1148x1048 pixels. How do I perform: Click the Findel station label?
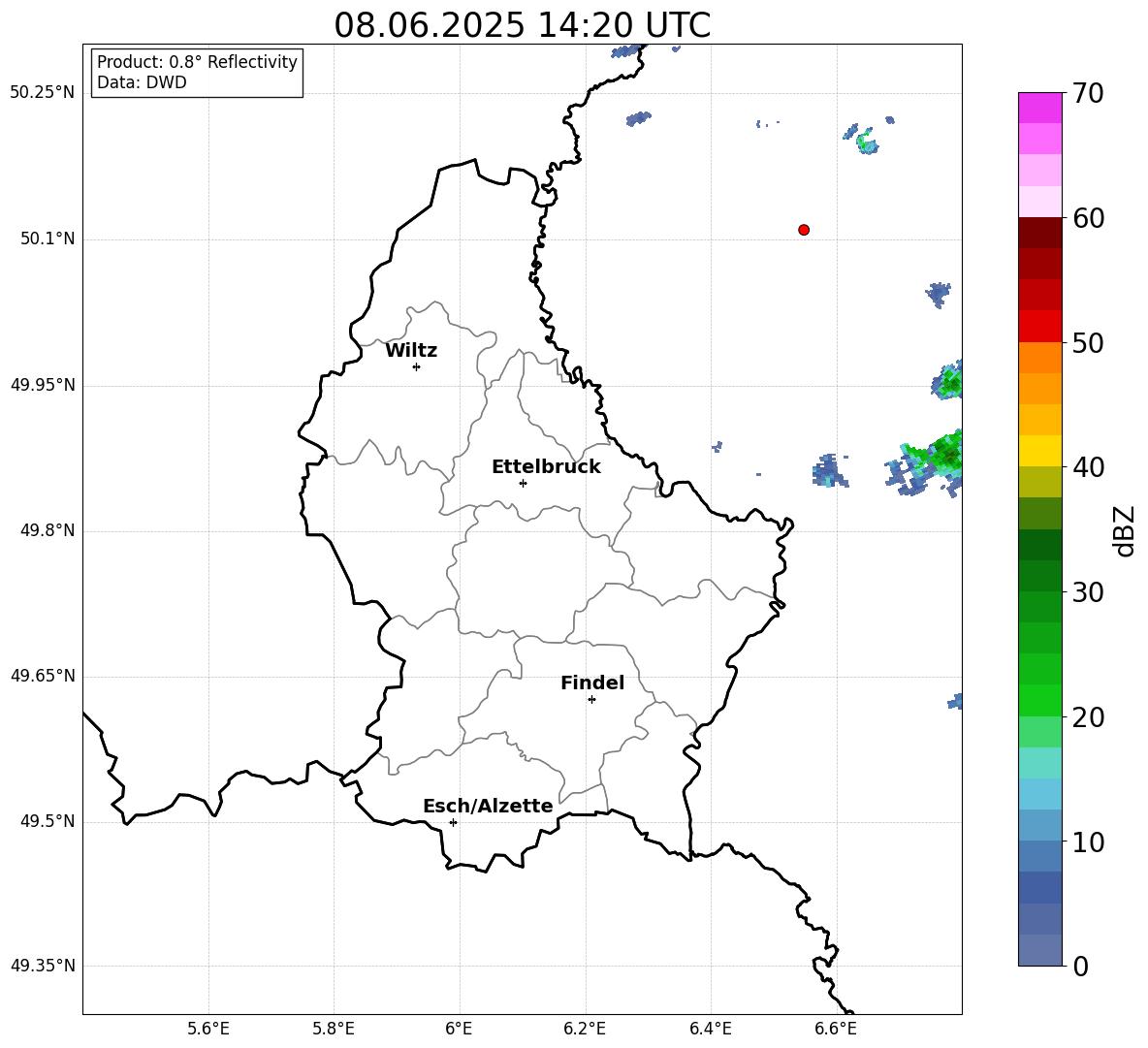592,683
